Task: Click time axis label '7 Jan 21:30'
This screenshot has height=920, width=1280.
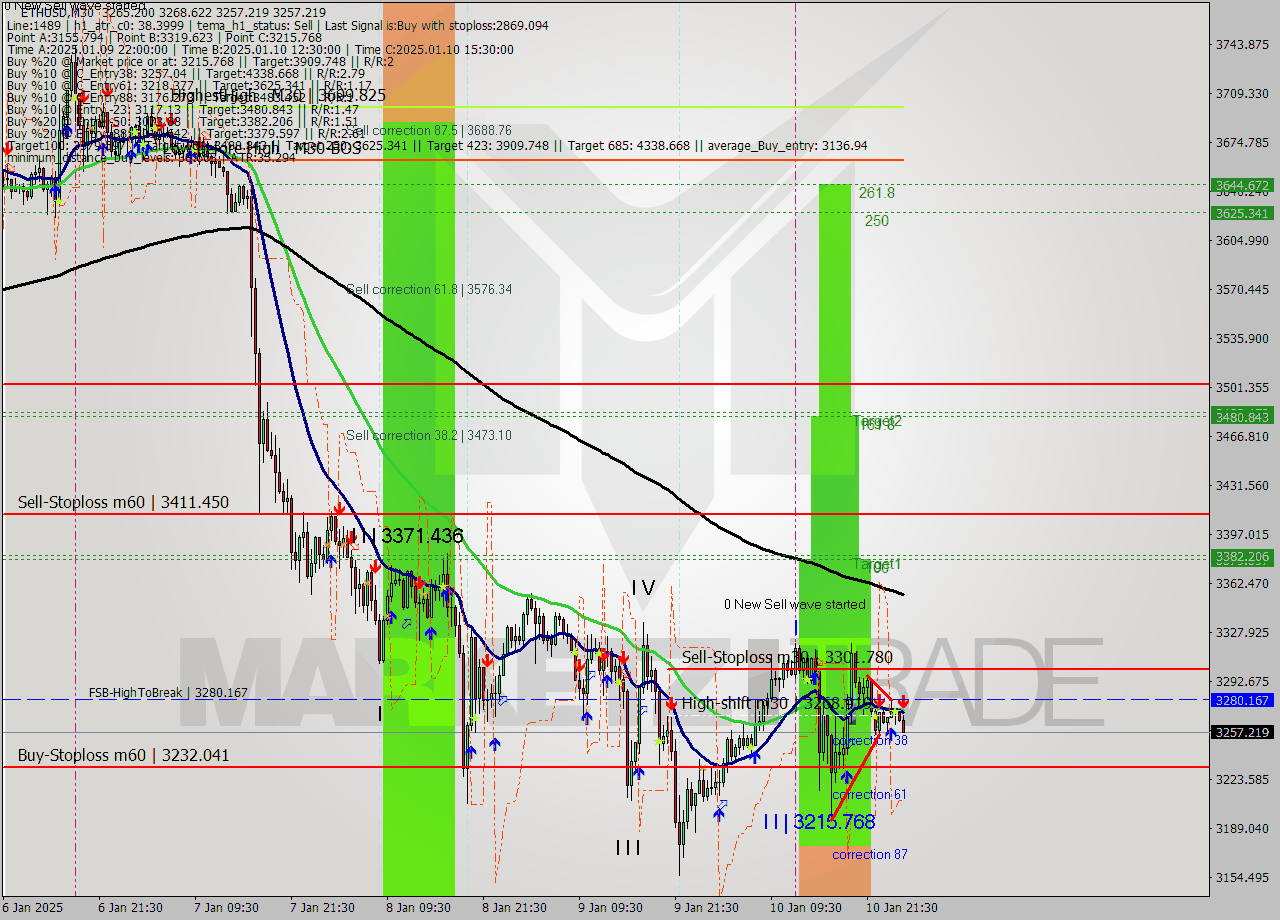Action: 322,907
